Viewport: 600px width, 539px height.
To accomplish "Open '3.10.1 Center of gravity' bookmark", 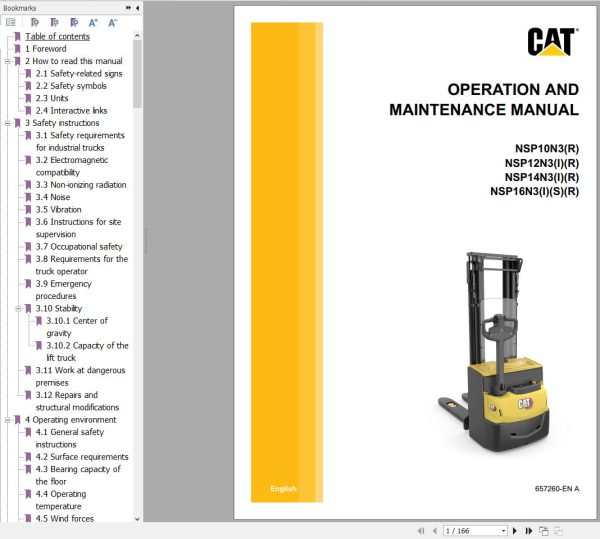I will point(77,327).
